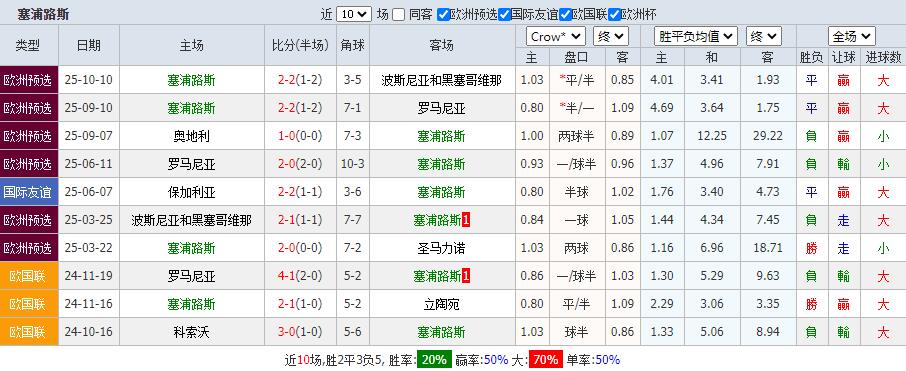The width and height of the screenshot is (906, 371).
Task: Click the 角球 column header
Action: (x=352, y=45)
